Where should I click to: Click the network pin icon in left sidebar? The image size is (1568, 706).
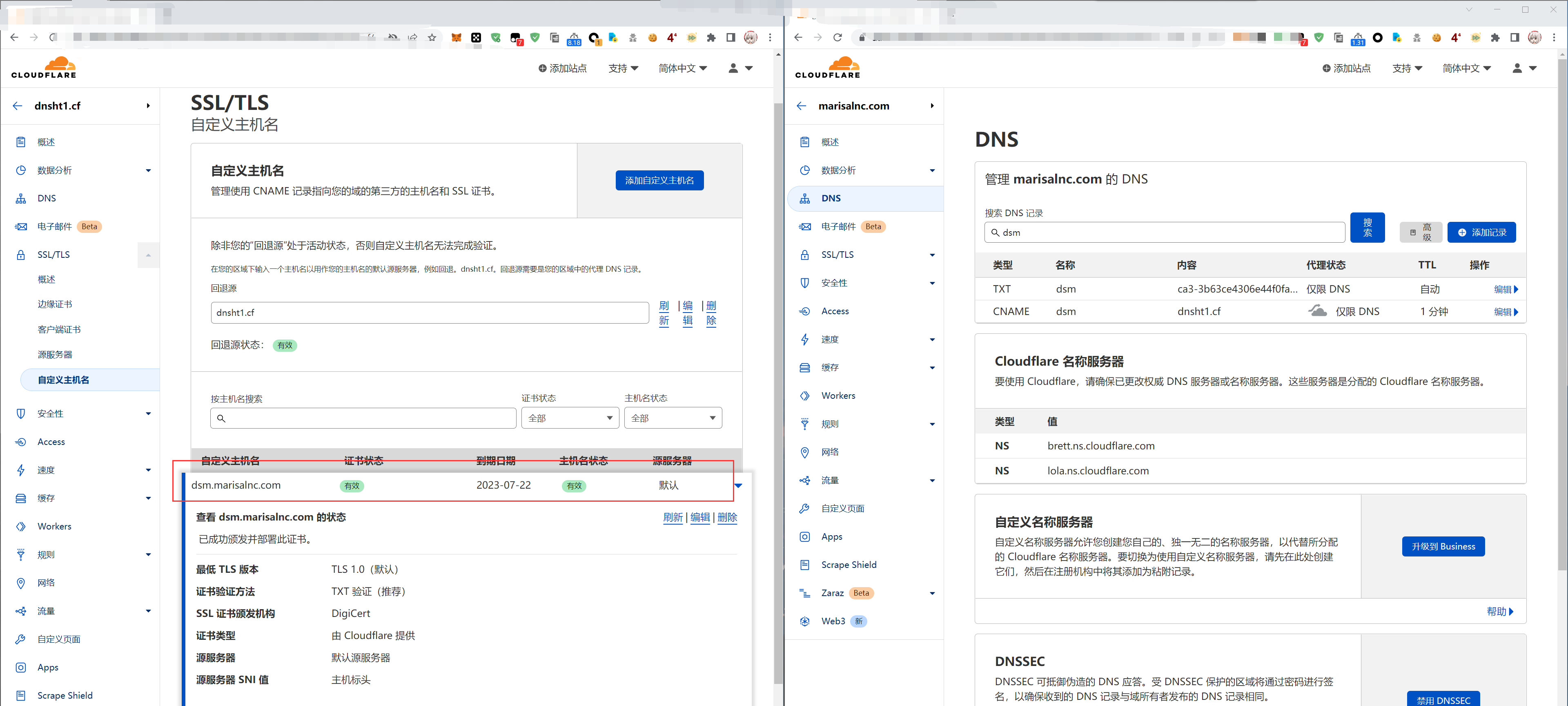[x=21, y=583]
